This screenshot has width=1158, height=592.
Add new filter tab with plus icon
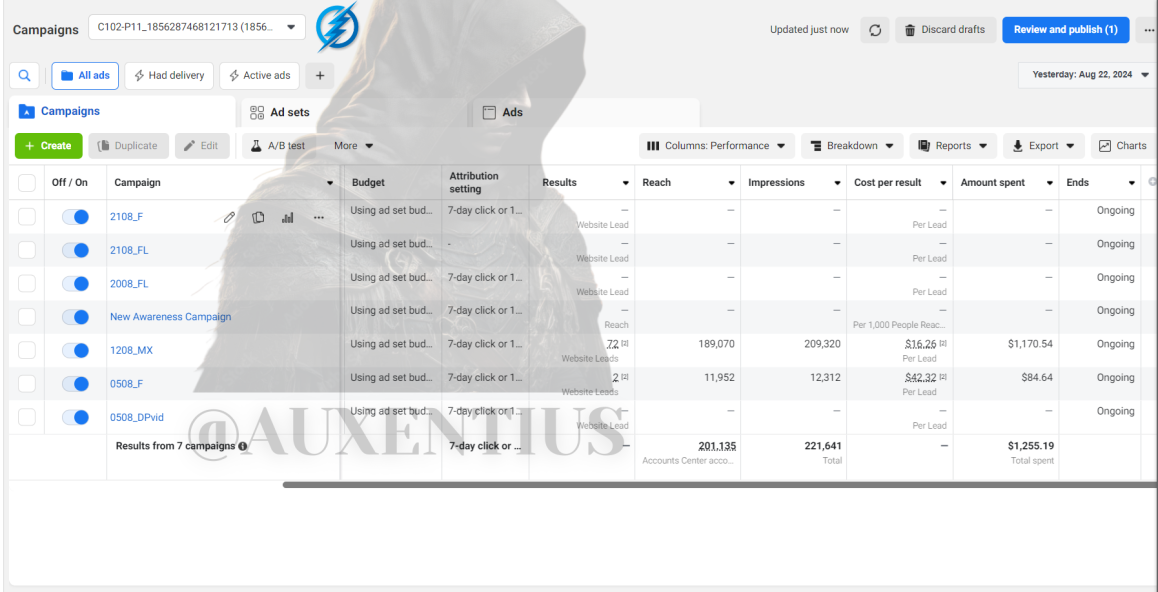(319, 75)
